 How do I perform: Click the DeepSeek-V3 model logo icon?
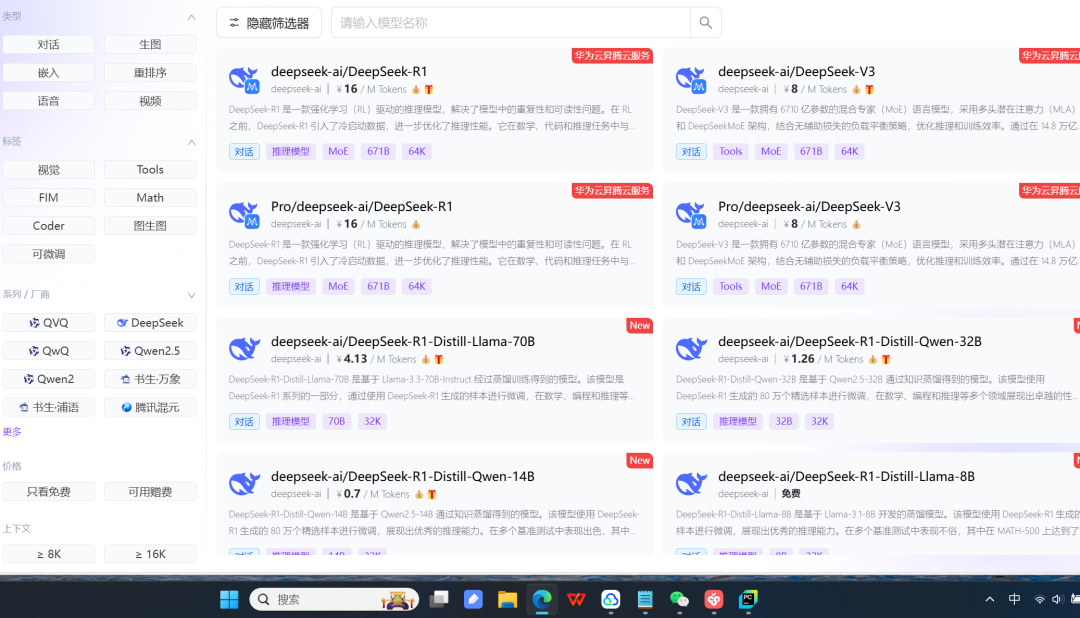click(691, 79)
